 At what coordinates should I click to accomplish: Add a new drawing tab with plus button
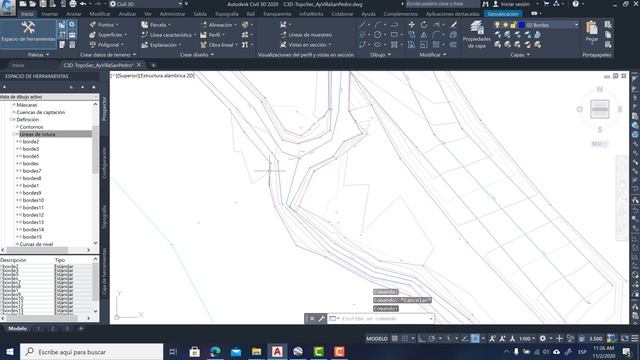[x=153, y=65]
